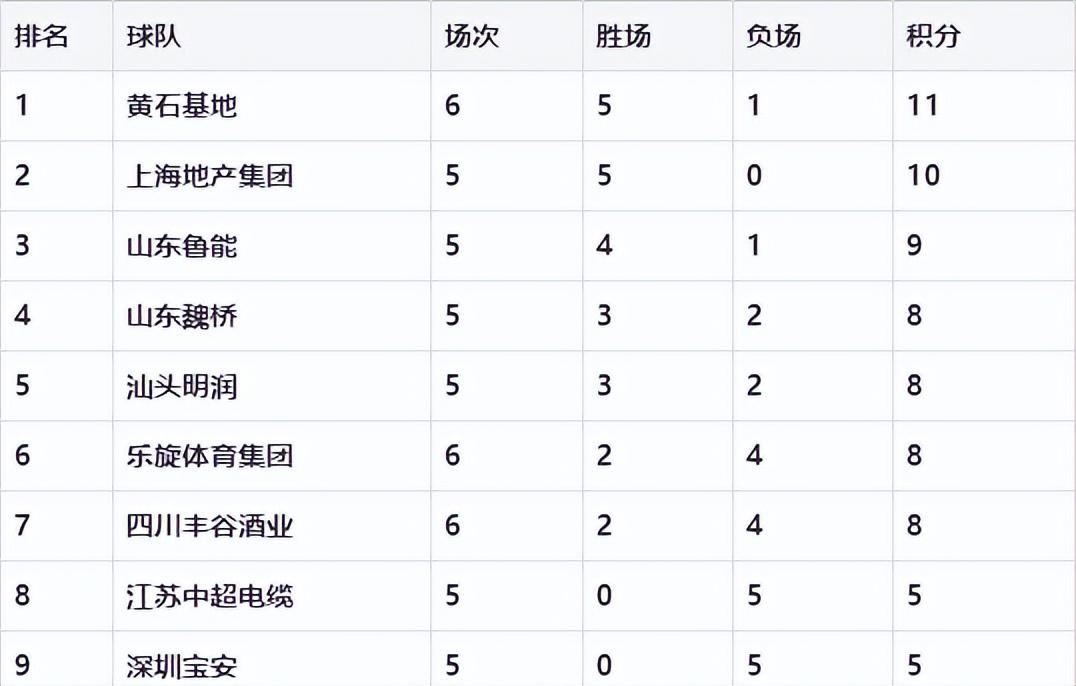Screen dimensions: 1076x686
Task: Select the 山东鲁能 team cell
Action: click(x=182, y=246)
